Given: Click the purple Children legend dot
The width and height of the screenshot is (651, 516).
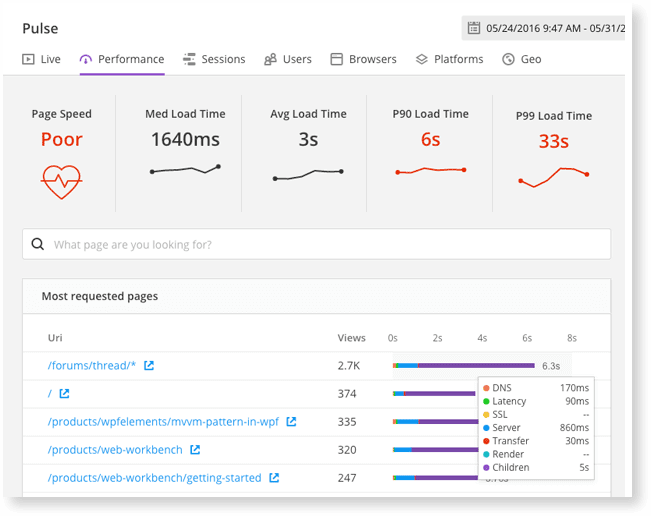Looking at the screenshot, I should pos(486,467).
